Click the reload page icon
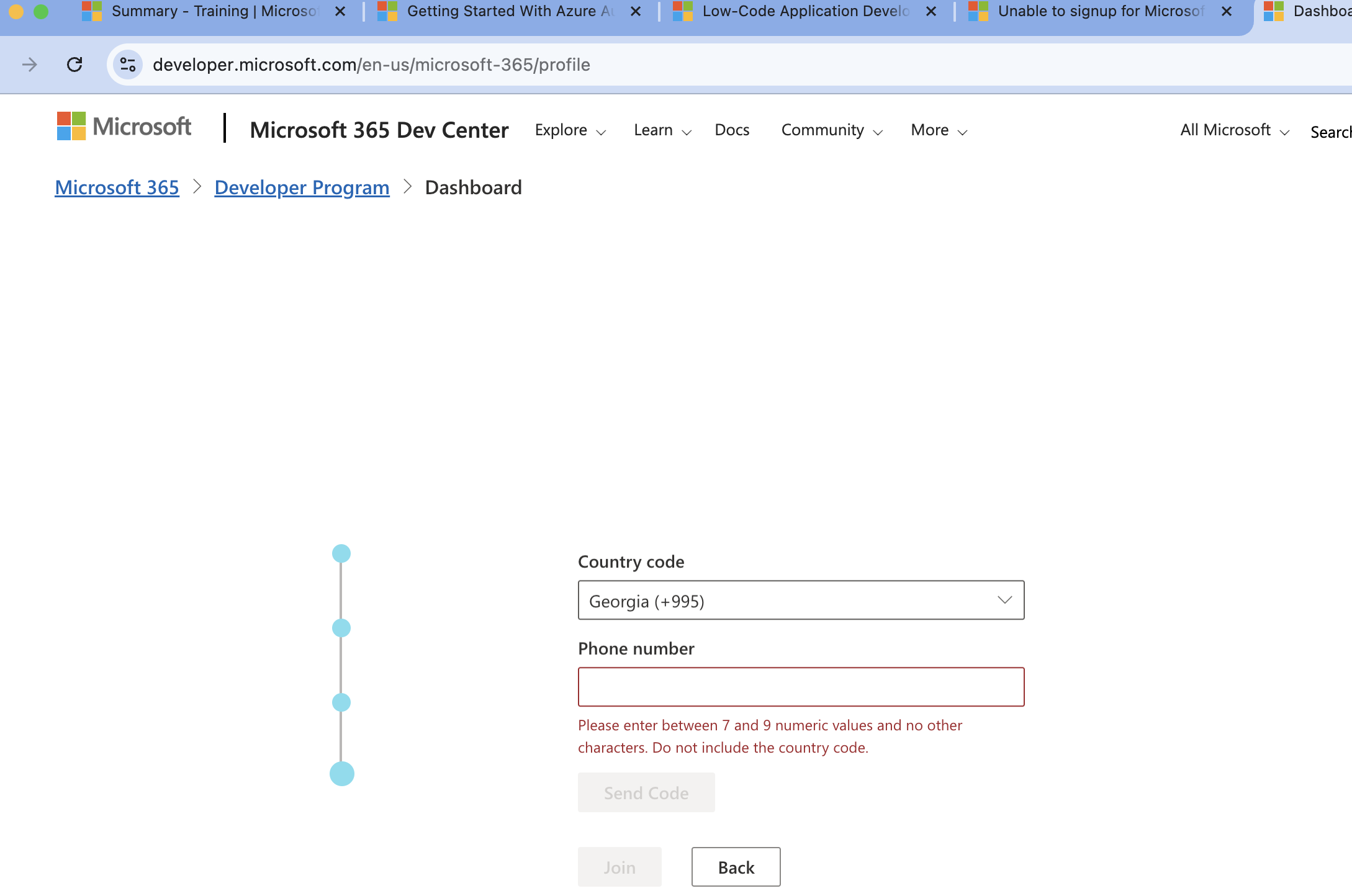Image resolution: width=1352 pixels, height=896 pixels. tap(74, 64)
